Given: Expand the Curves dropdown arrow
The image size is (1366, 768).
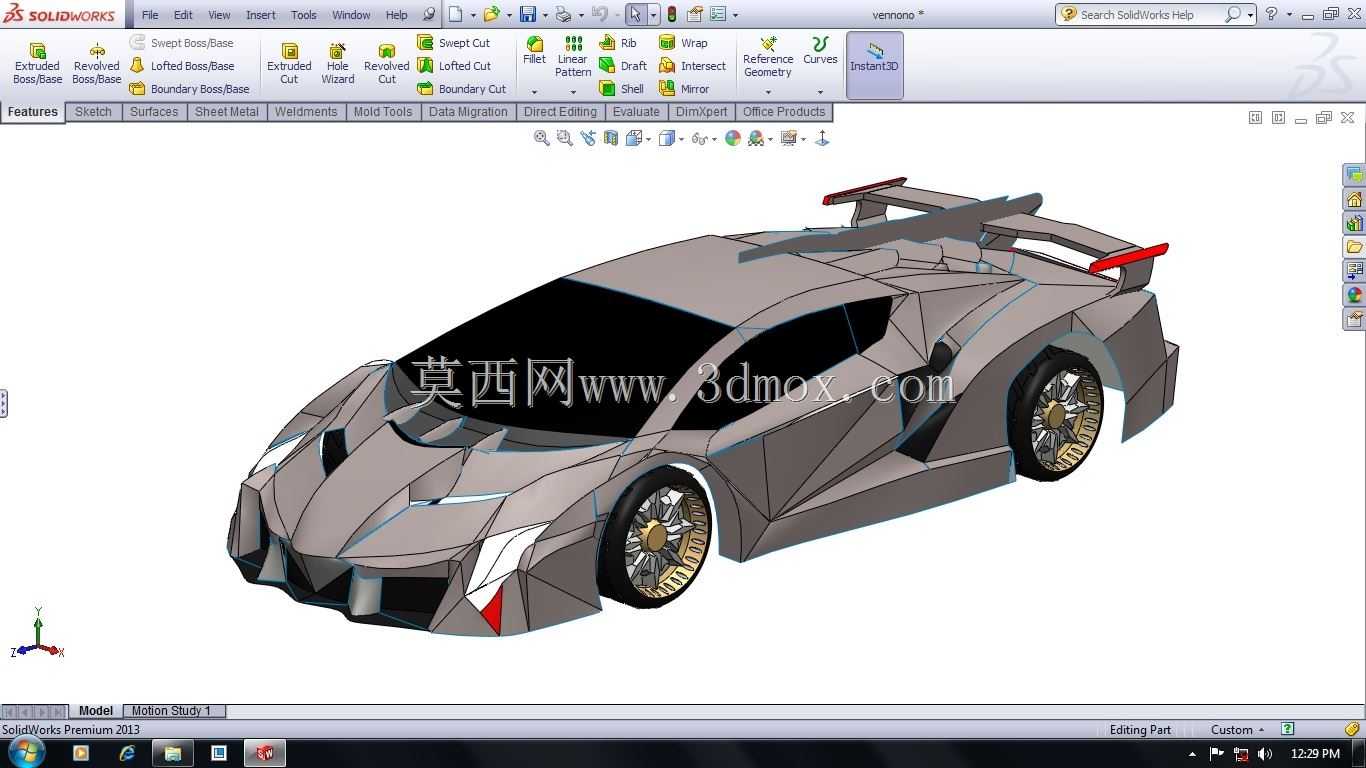Looking at the screenshot, I should (820, 92).
